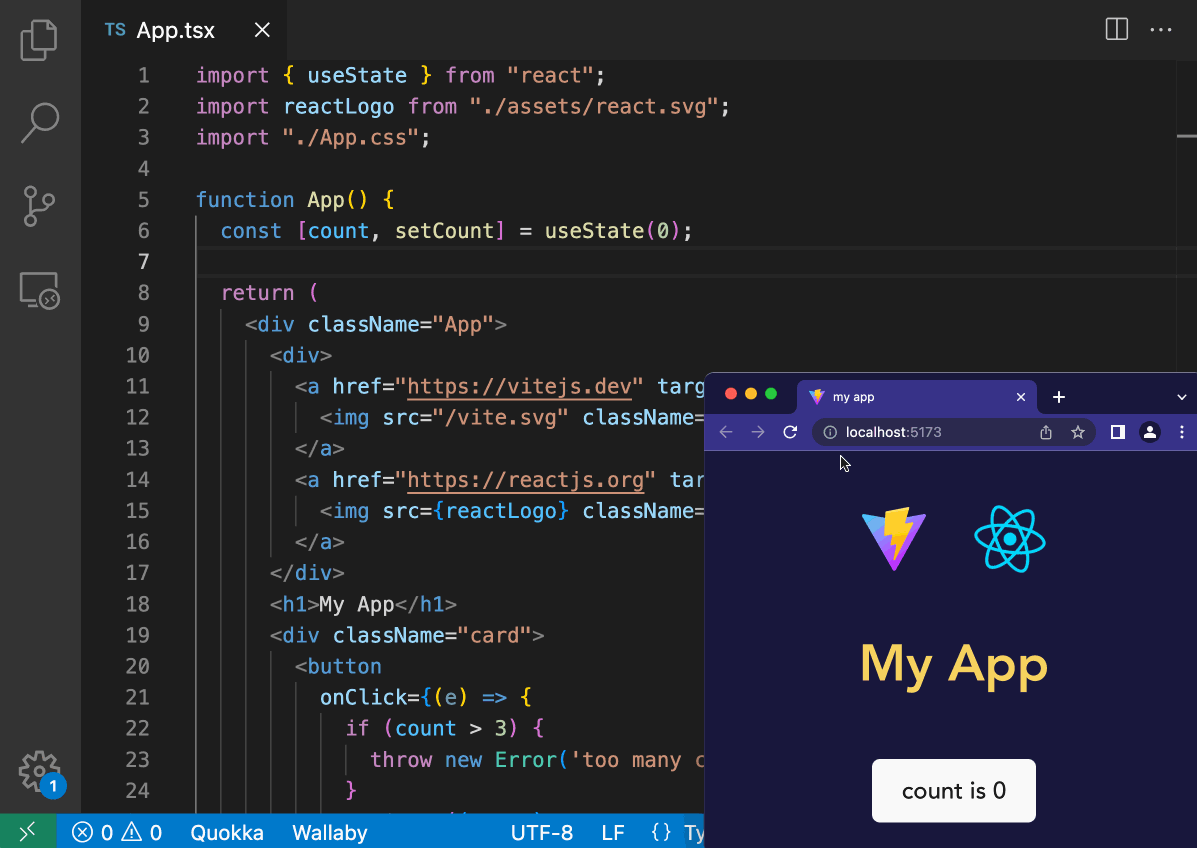Reload the localhost page in the browser

pyautogui.click(x=790, y=432)
